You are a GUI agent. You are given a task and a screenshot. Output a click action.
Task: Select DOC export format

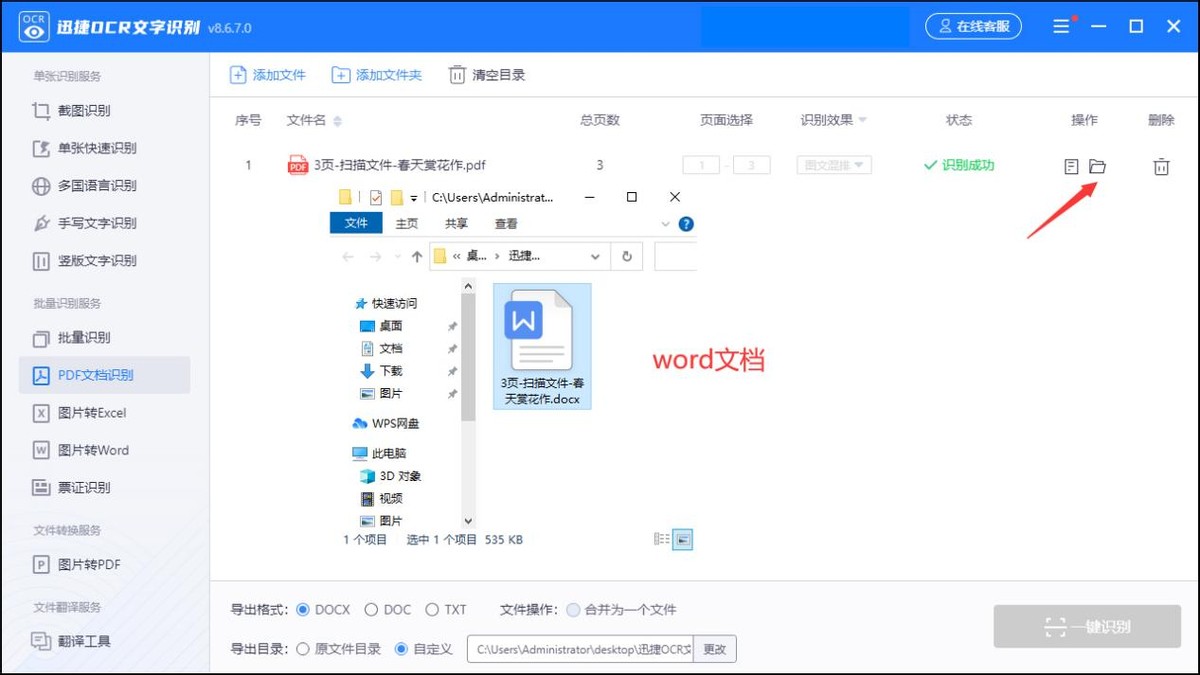[387, 609]
